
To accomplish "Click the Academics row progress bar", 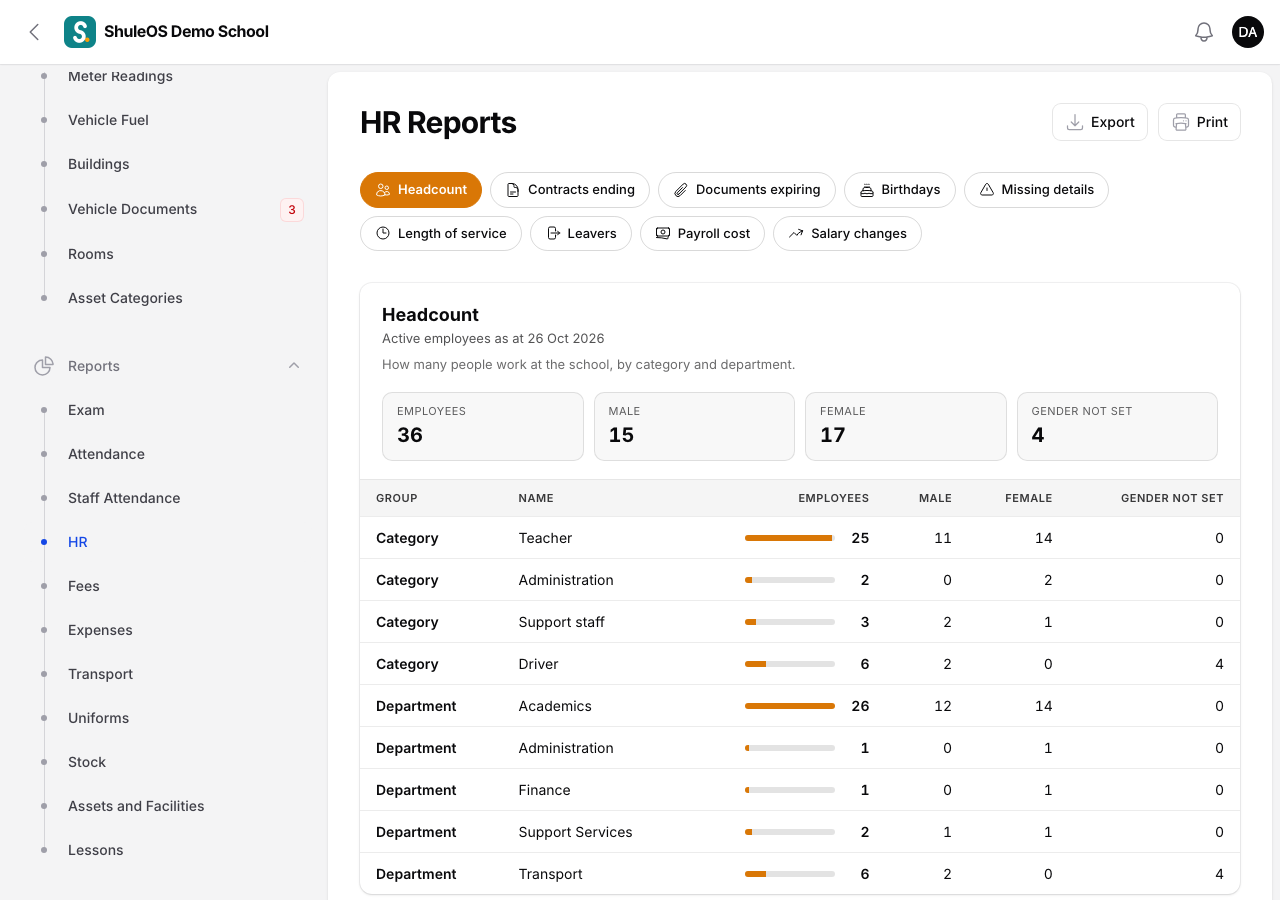I will [x=790, y=706].
